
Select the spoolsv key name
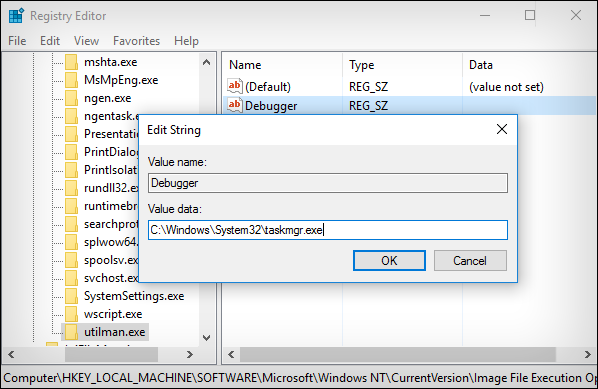pyautogui.click(x=111, y=260)
